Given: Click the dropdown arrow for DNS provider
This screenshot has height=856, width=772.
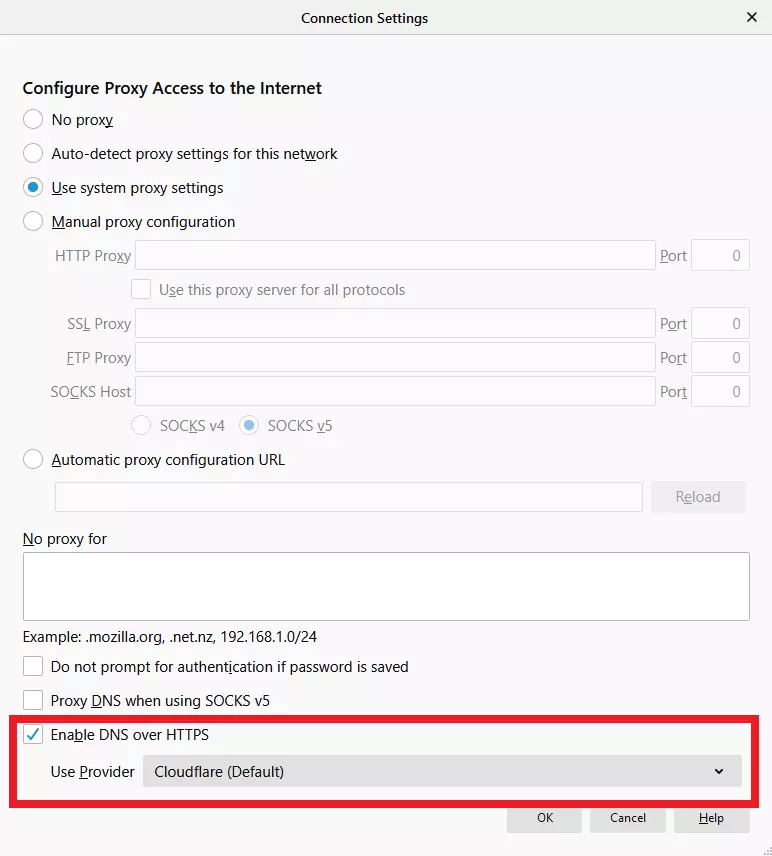Looking at the screenshot, I should (x=719, y=771).
